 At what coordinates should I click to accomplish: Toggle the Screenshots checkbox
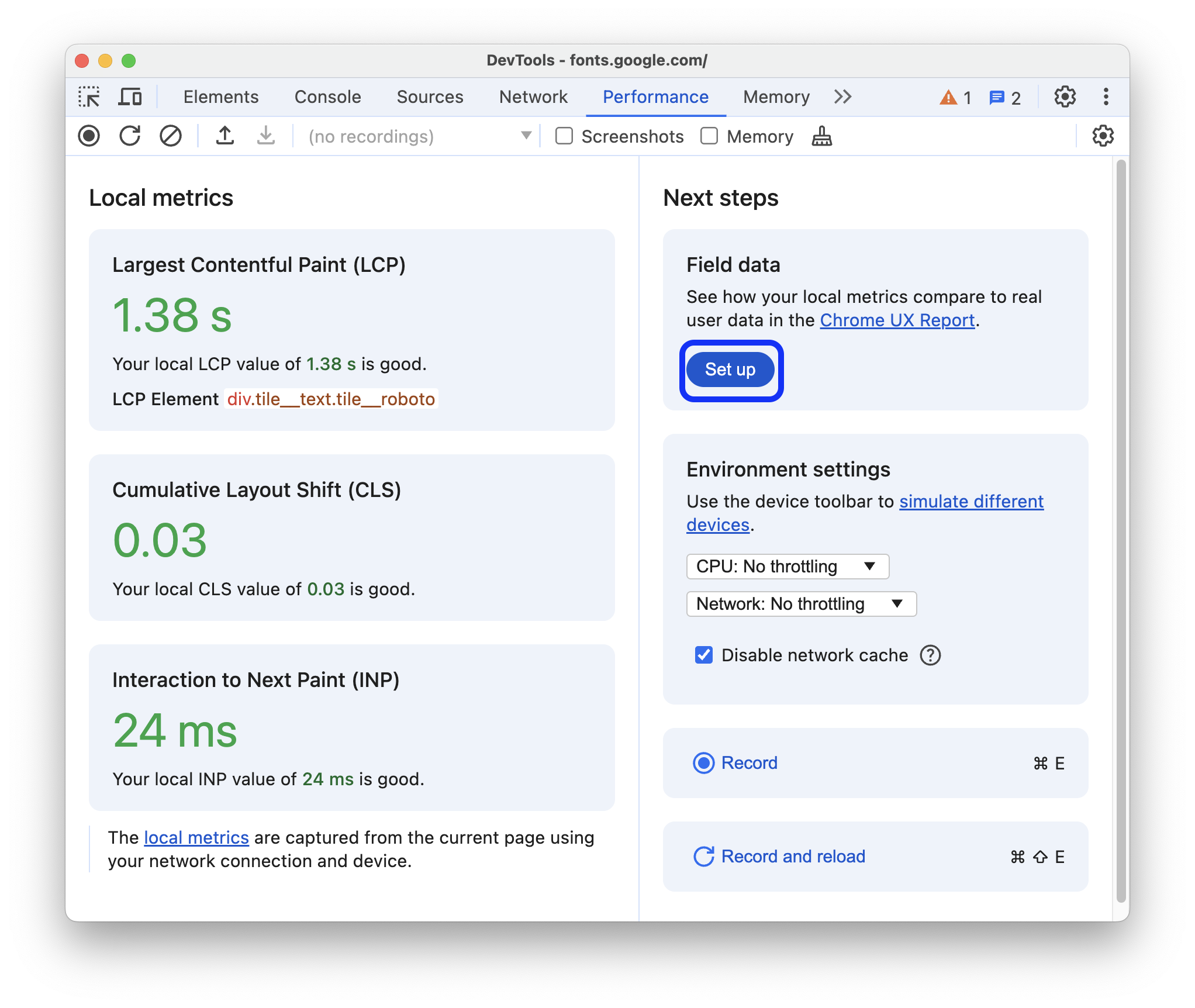click(x=564, y=137)
